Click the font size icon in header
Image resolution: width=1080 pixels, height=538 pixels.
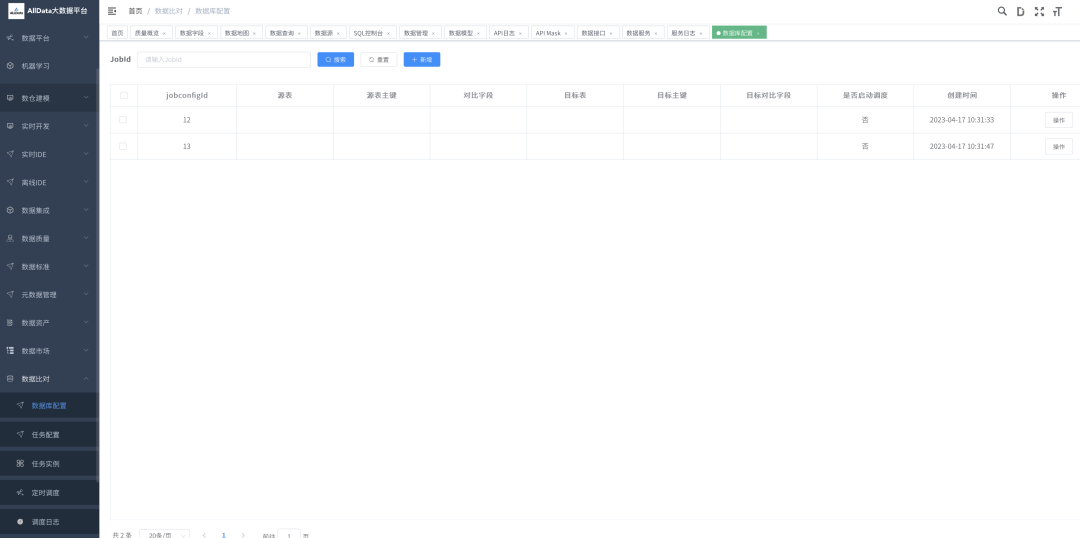(x=1057, y=11)
